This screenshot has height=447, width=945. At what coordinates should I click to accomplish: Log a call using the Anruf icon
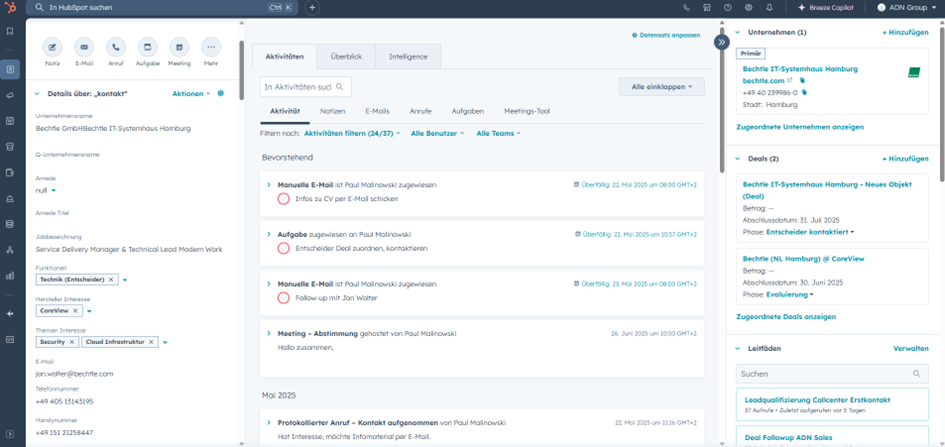pos(116,47)
